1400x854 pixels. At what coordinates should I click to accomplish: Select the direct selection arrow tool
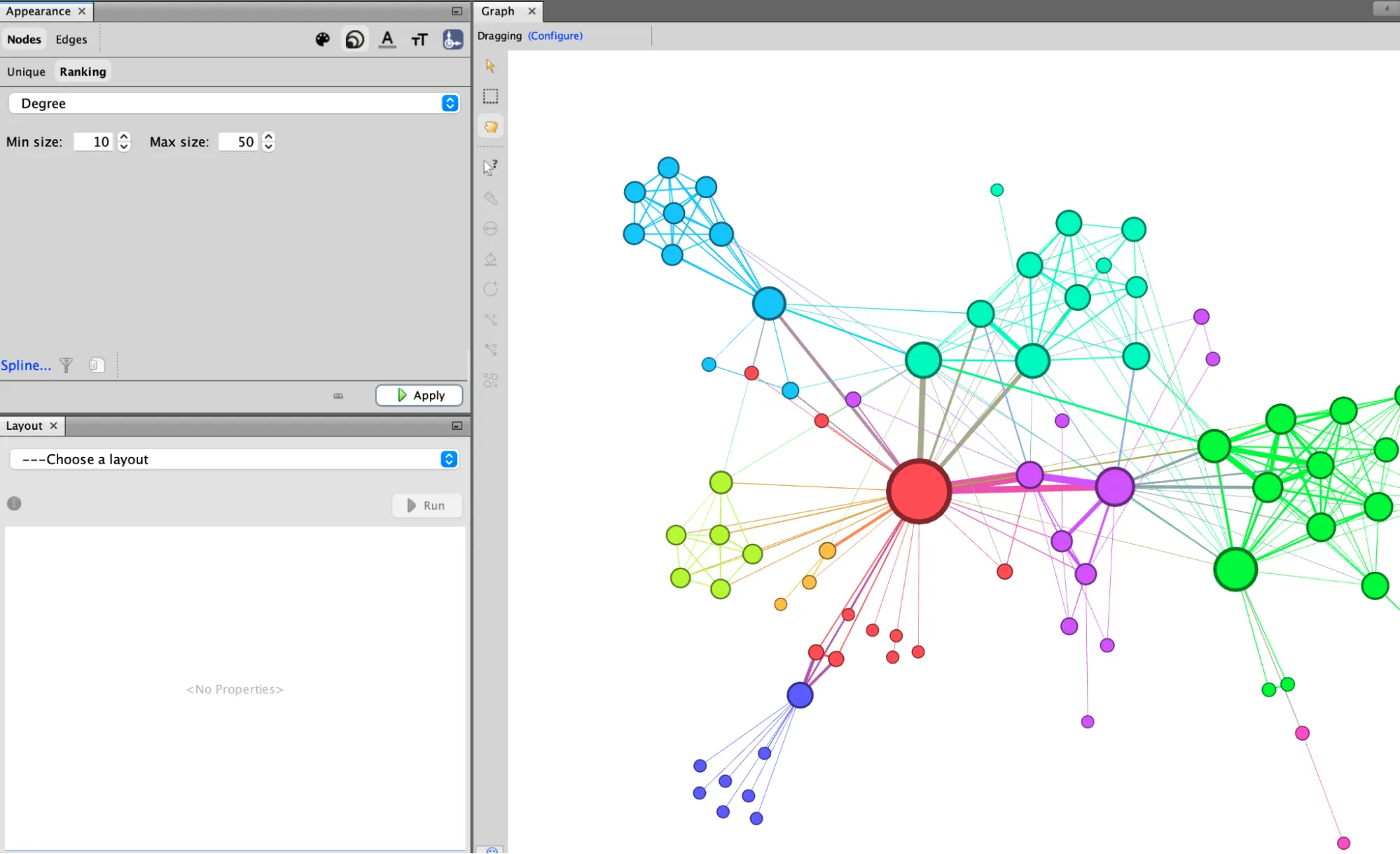point(490,66)
